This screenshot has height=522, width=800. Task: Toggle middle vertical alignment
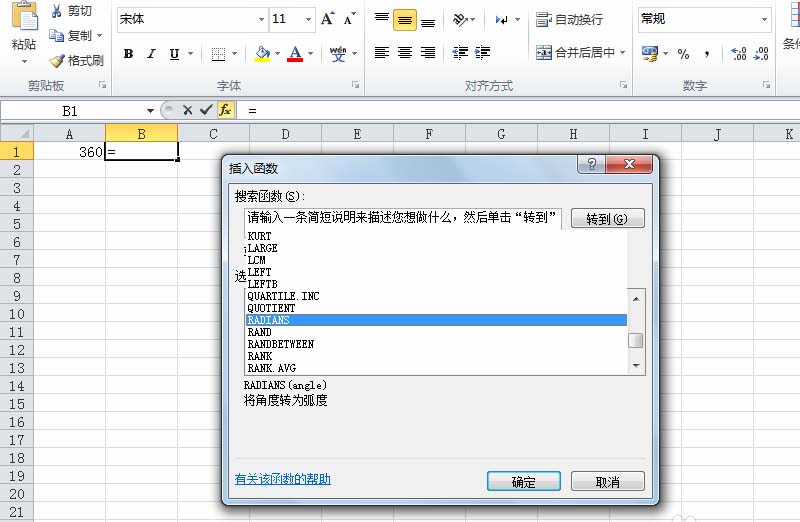405,20
